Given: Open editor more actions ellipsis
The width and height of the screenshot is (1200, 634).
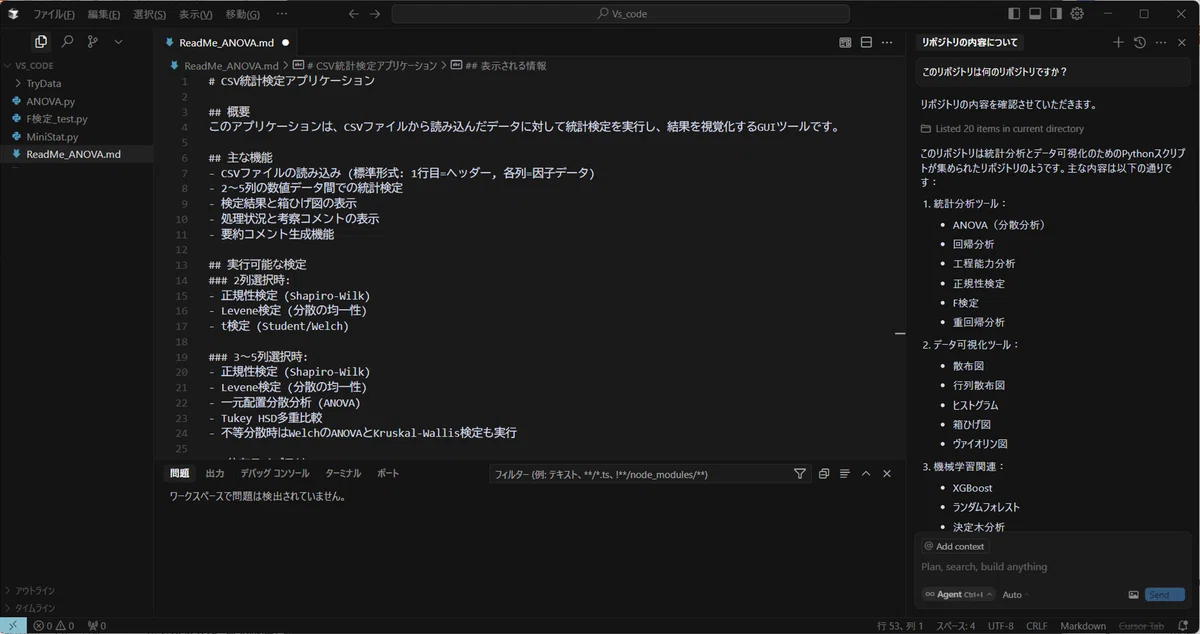Looking at the screenshot, I should [887, 43].
